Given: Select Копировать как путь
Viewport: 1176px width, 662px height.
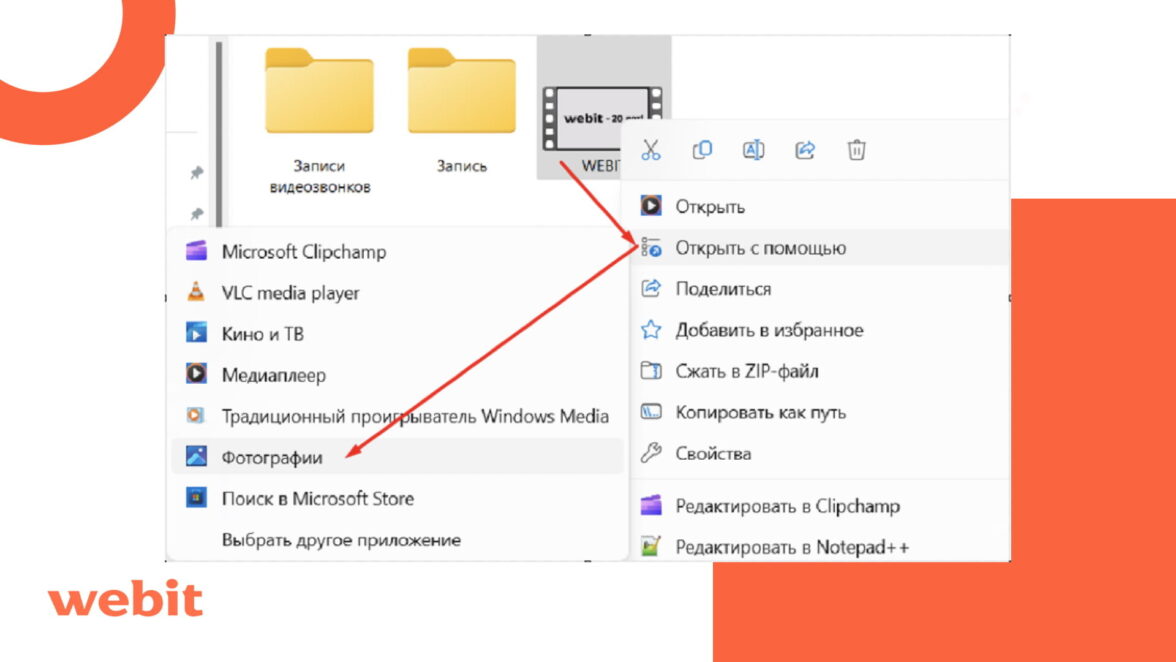Looking at the screenshot, I should [x=818, y=412].
